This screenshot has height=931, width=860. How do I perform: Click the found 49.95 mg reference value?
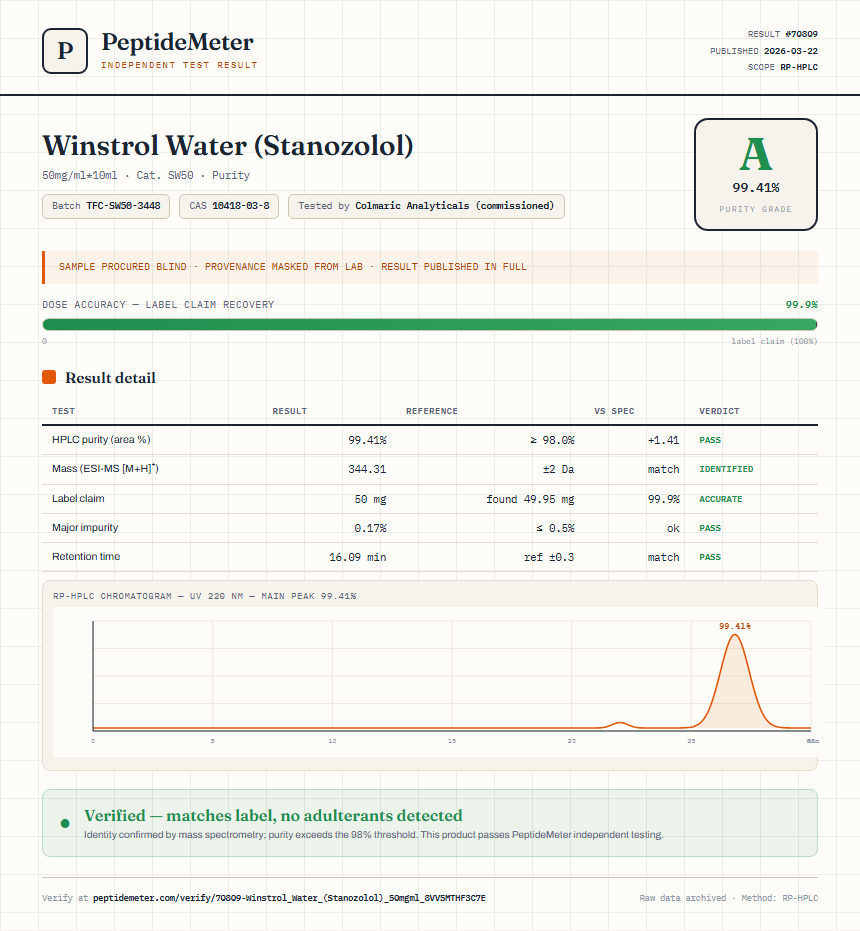click(530, 499)
